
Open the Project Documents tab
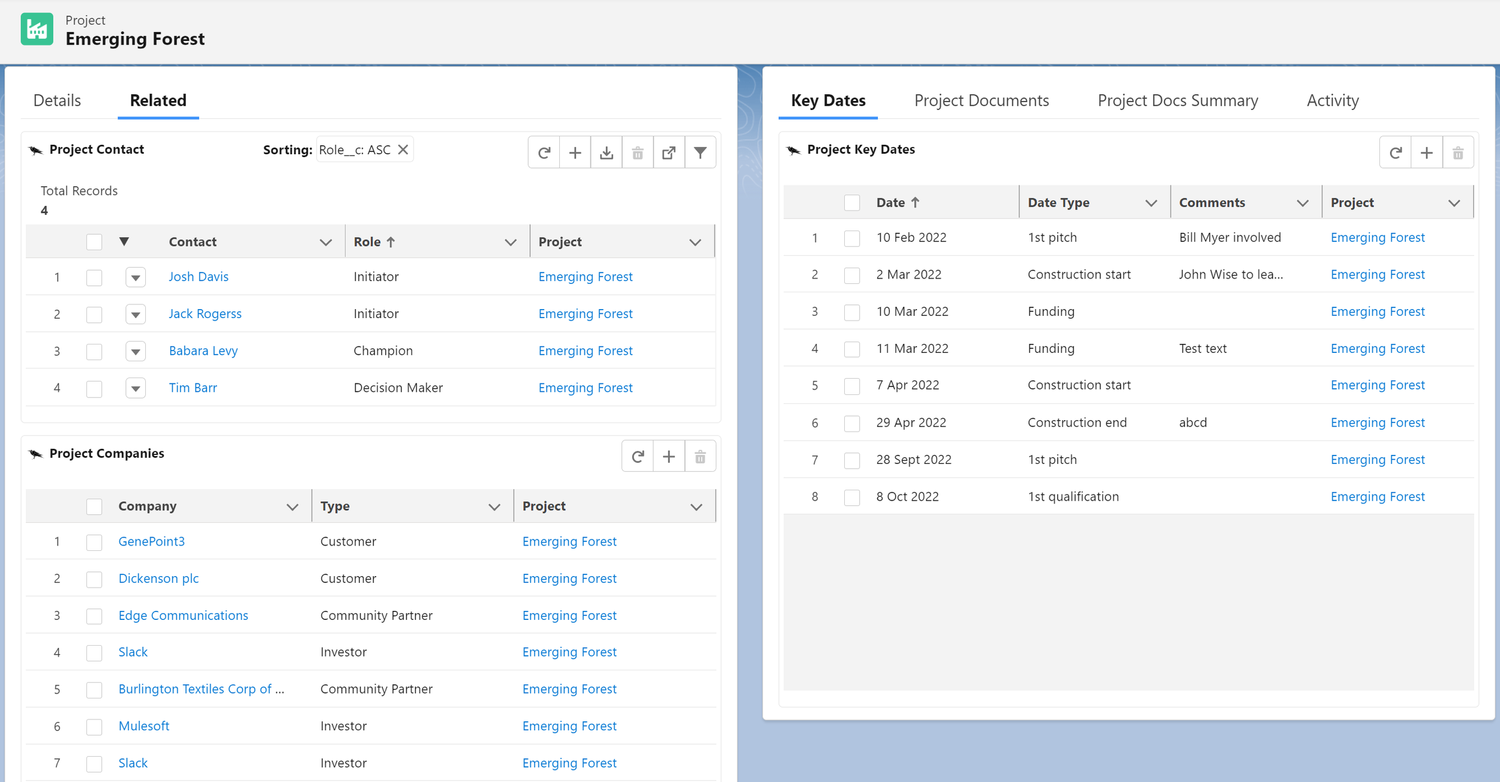tap(982, 100)
